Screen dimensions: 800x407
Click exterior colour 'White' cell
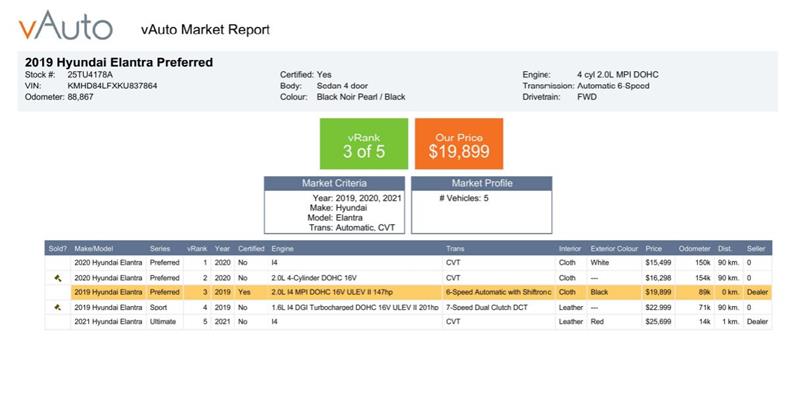599,263
